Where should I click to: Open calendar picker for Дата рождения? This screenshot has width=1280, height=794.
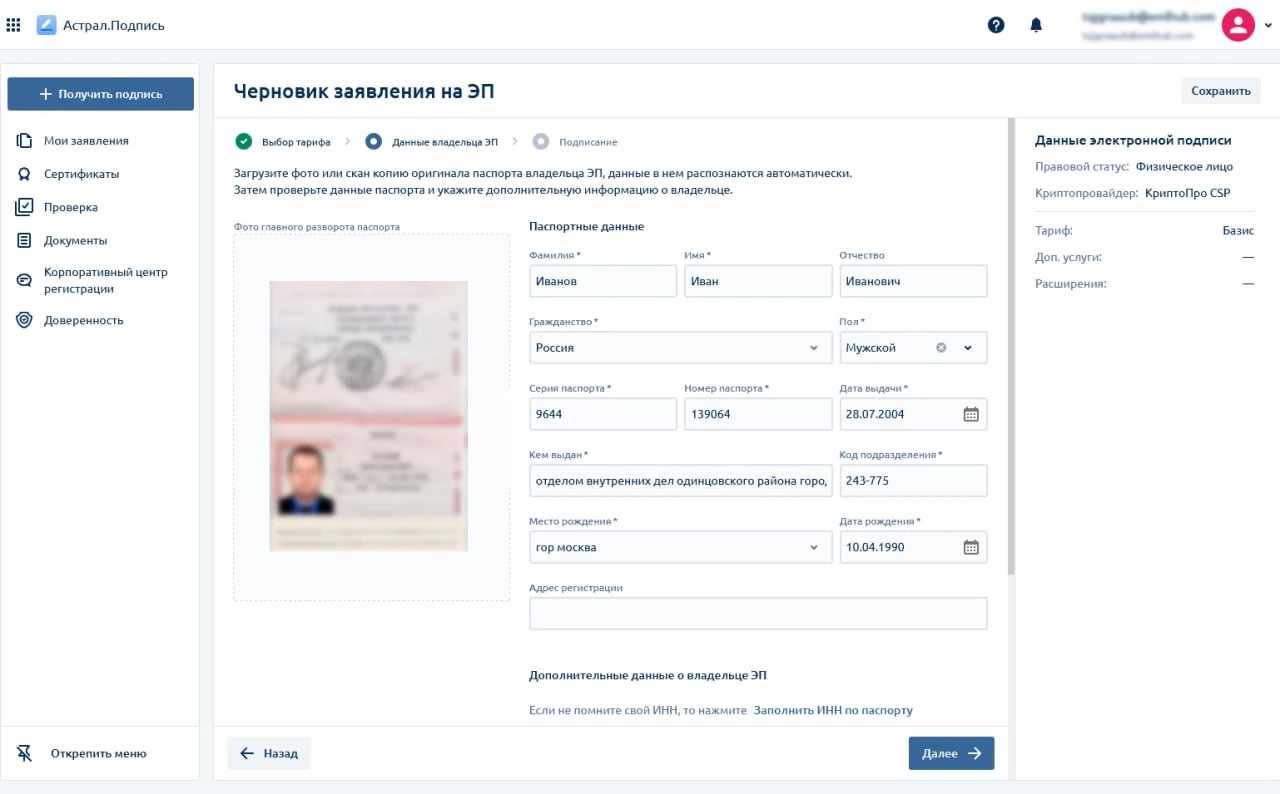[x=970, y=547]
